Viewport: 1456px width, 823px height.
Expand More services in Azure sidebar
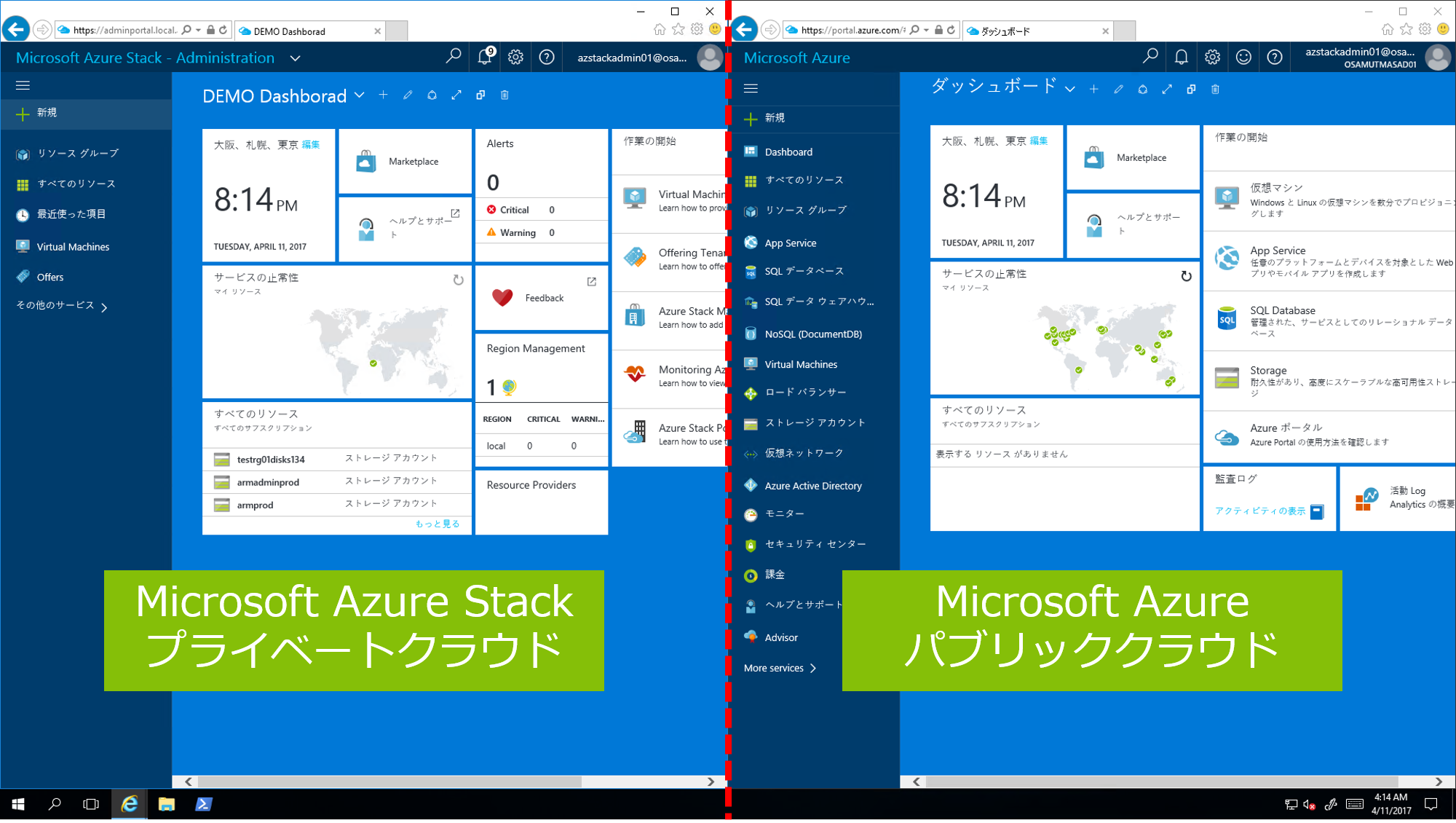click(x=780, y=668)
